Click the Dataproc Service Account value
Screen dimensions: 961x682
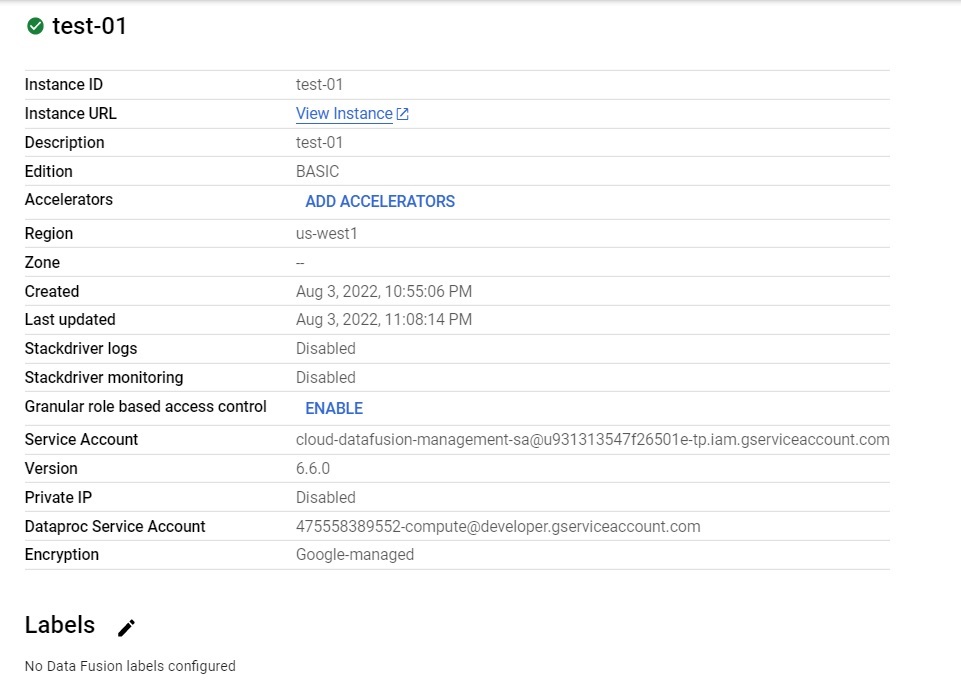pyautogui.click(x=496, y=526)
